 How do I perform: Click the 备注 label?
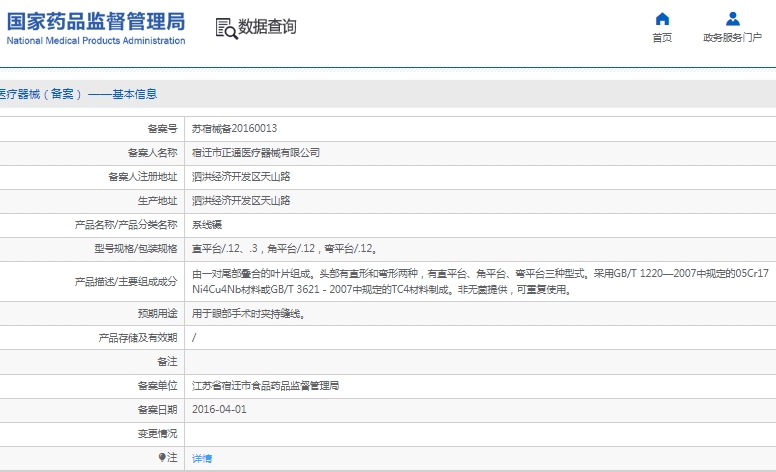167,362
